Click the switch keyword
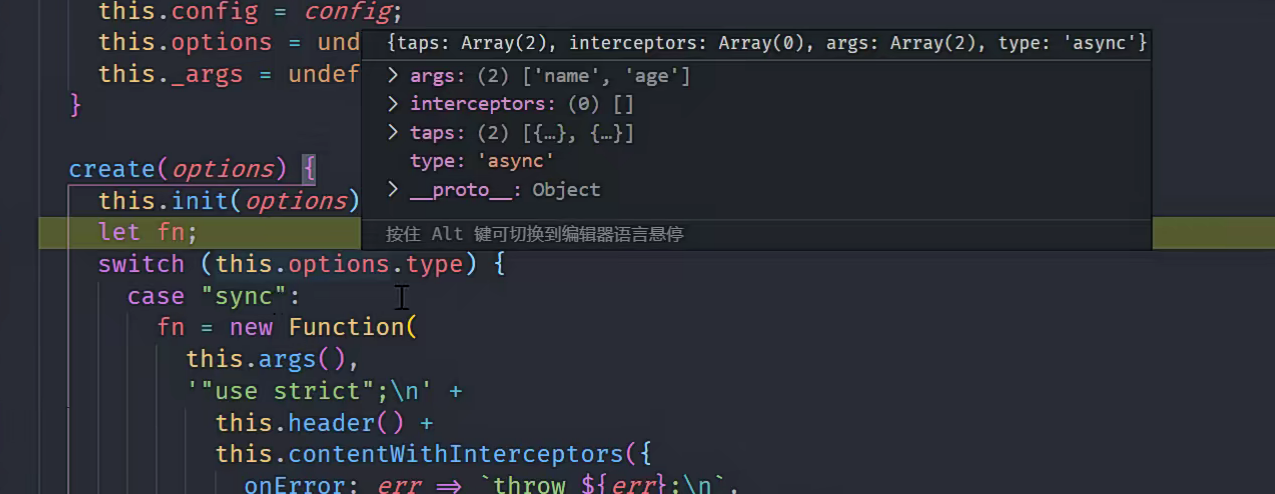This screenshot has width=1275, height=494. 141,265
